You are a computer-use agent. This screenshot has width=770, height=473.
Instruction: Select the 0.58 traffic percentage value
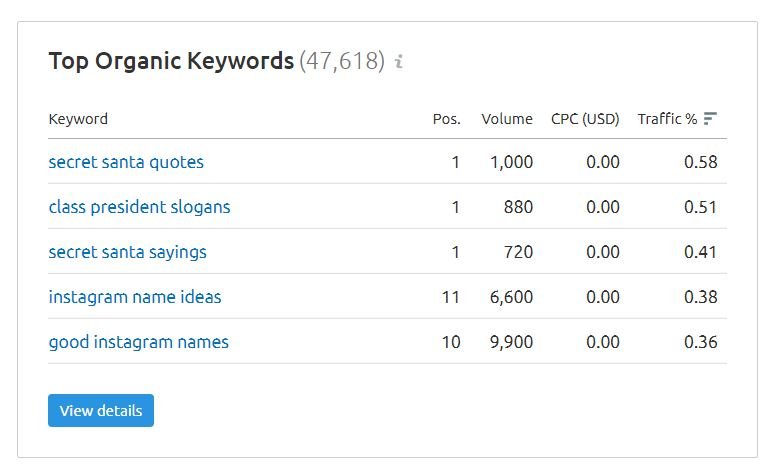coord(701,162)
